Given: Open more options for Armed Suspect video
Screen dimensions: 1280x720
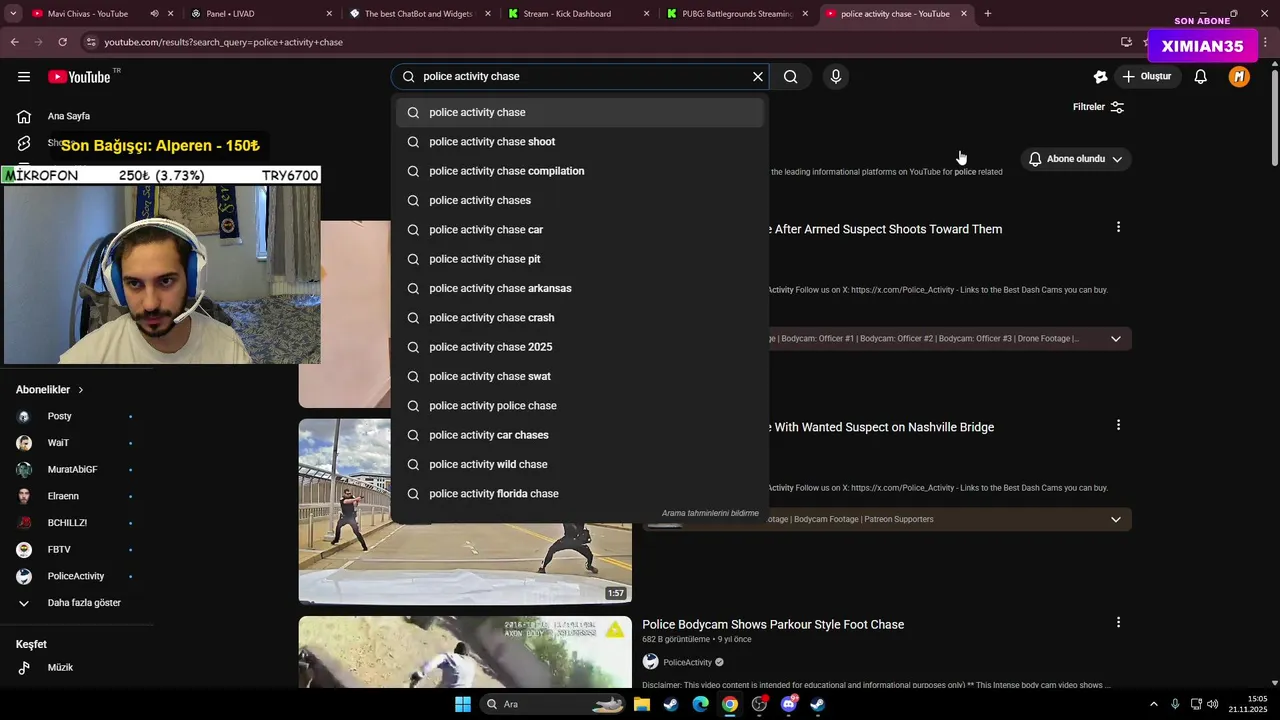Looking at the screenshot, I should coord(1118,228).
